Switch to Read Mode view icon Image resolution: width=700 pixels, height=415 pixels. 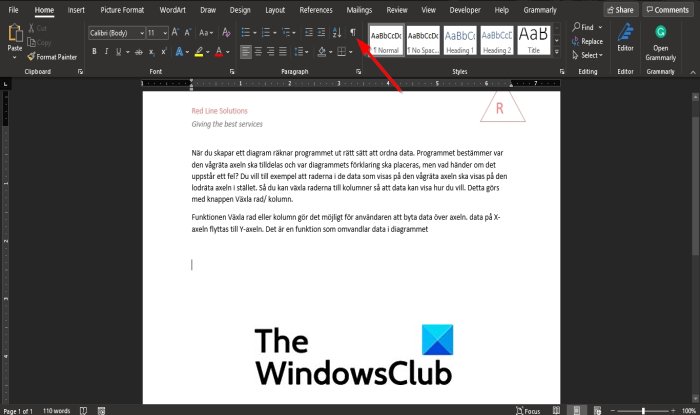[556, 410]
